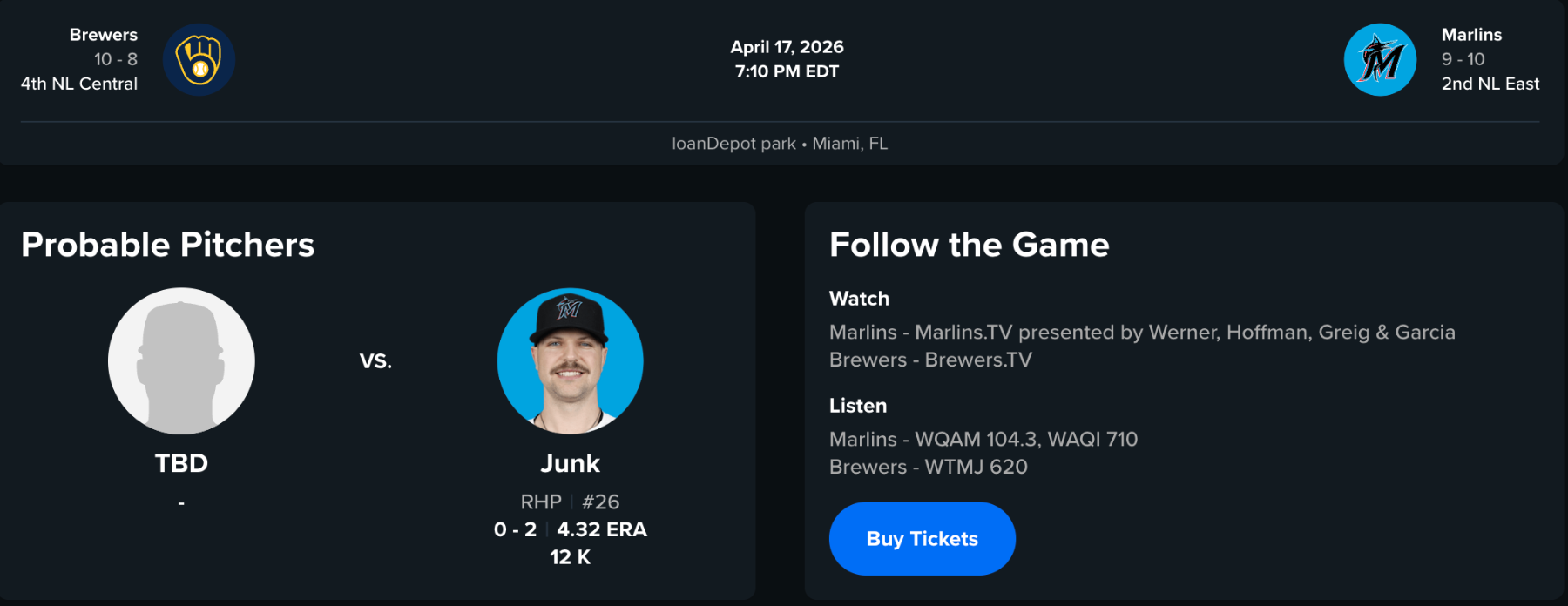1568x606 pixels.
Task: Open the Brewers team name link
Action: tap(103, 35)
